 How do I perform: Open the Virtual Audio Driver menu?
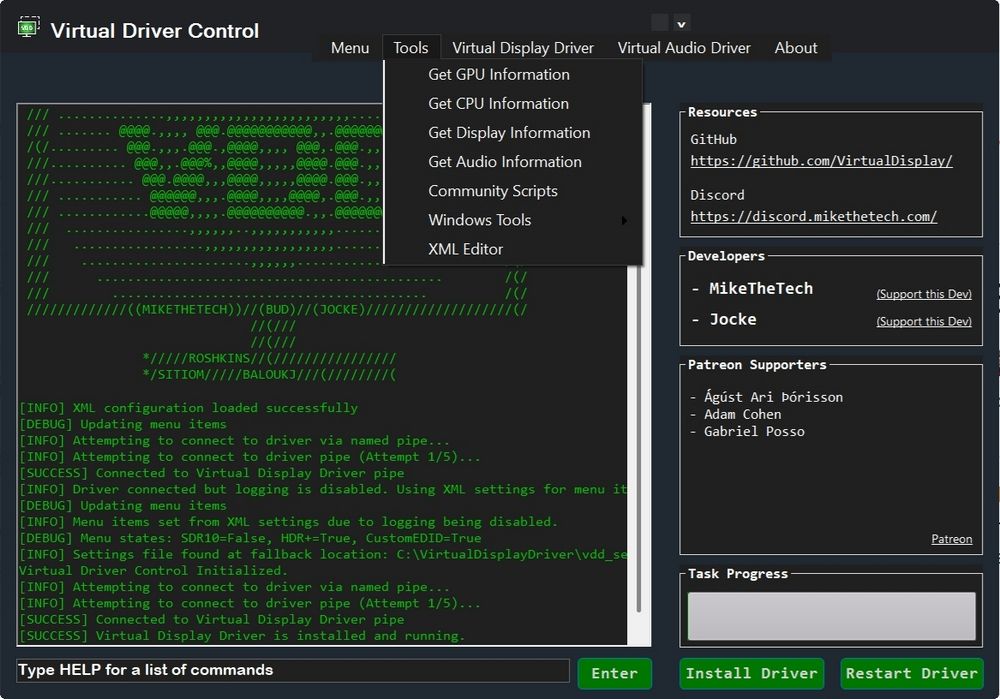point(684,47)
